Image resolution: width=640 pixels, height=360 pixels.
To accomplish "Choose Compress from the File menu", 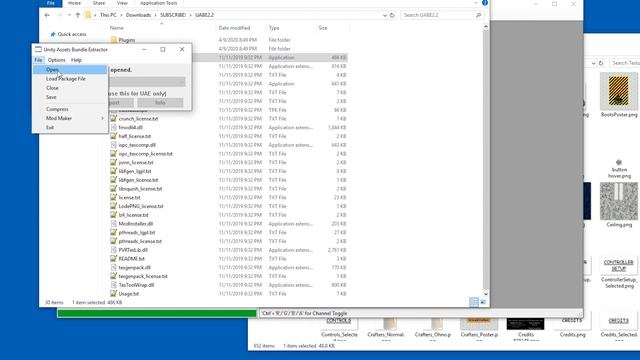I will pyautogui.click(x=70, y=109).
